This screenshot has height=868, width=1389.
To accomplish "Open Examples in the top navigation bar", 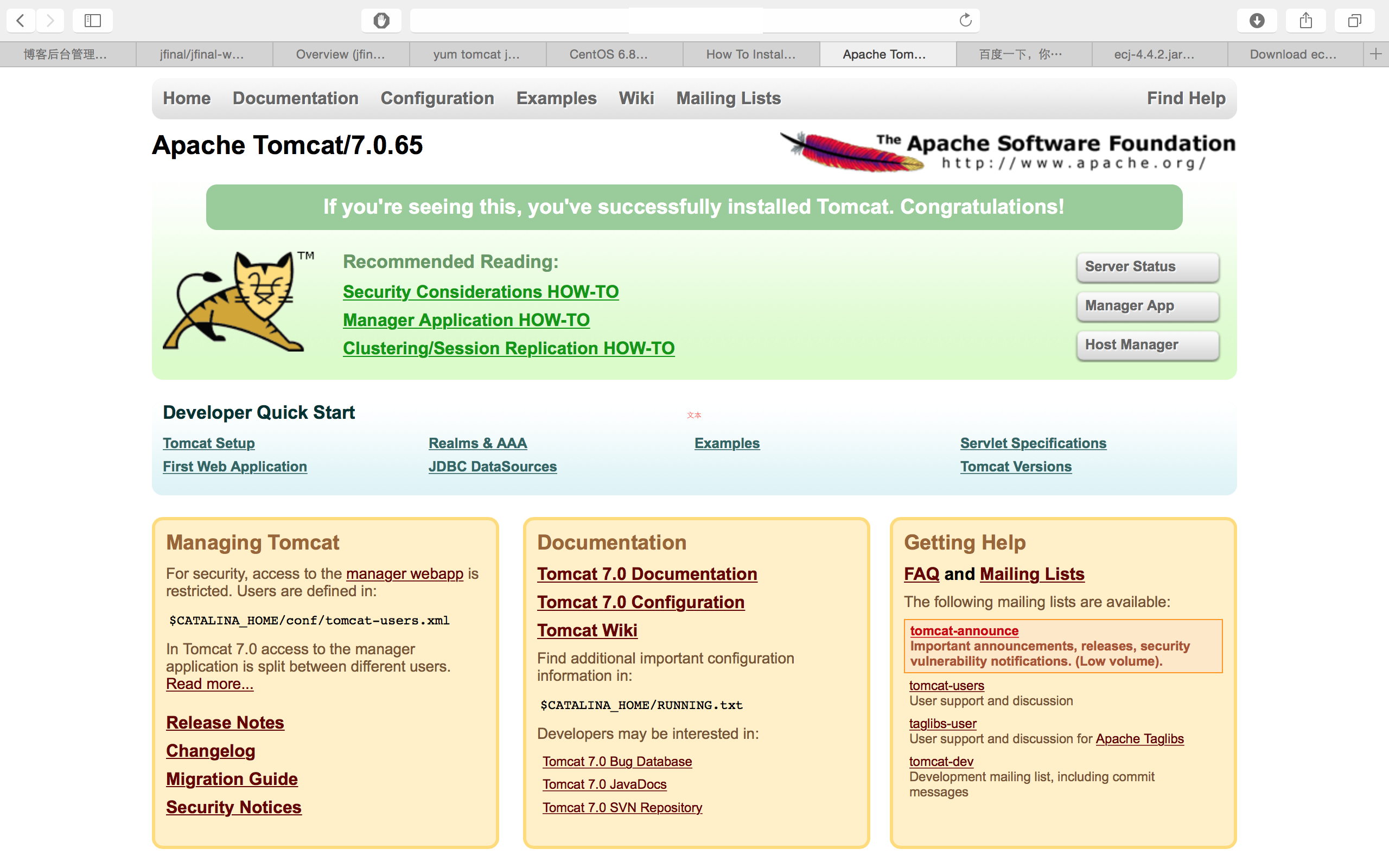I will pyautogui.click(x=556, y=98).
